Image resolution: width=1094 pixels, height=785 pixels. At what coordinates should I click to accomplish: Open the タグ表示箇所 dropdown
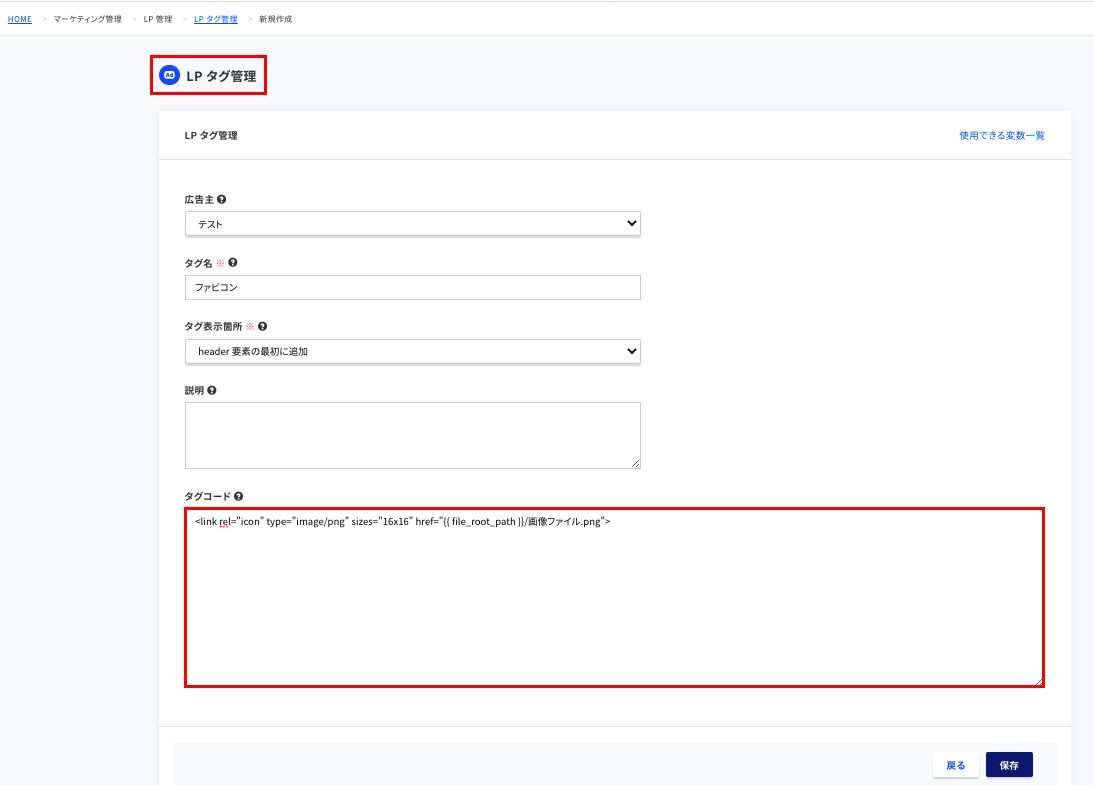(x=412, y=352)
